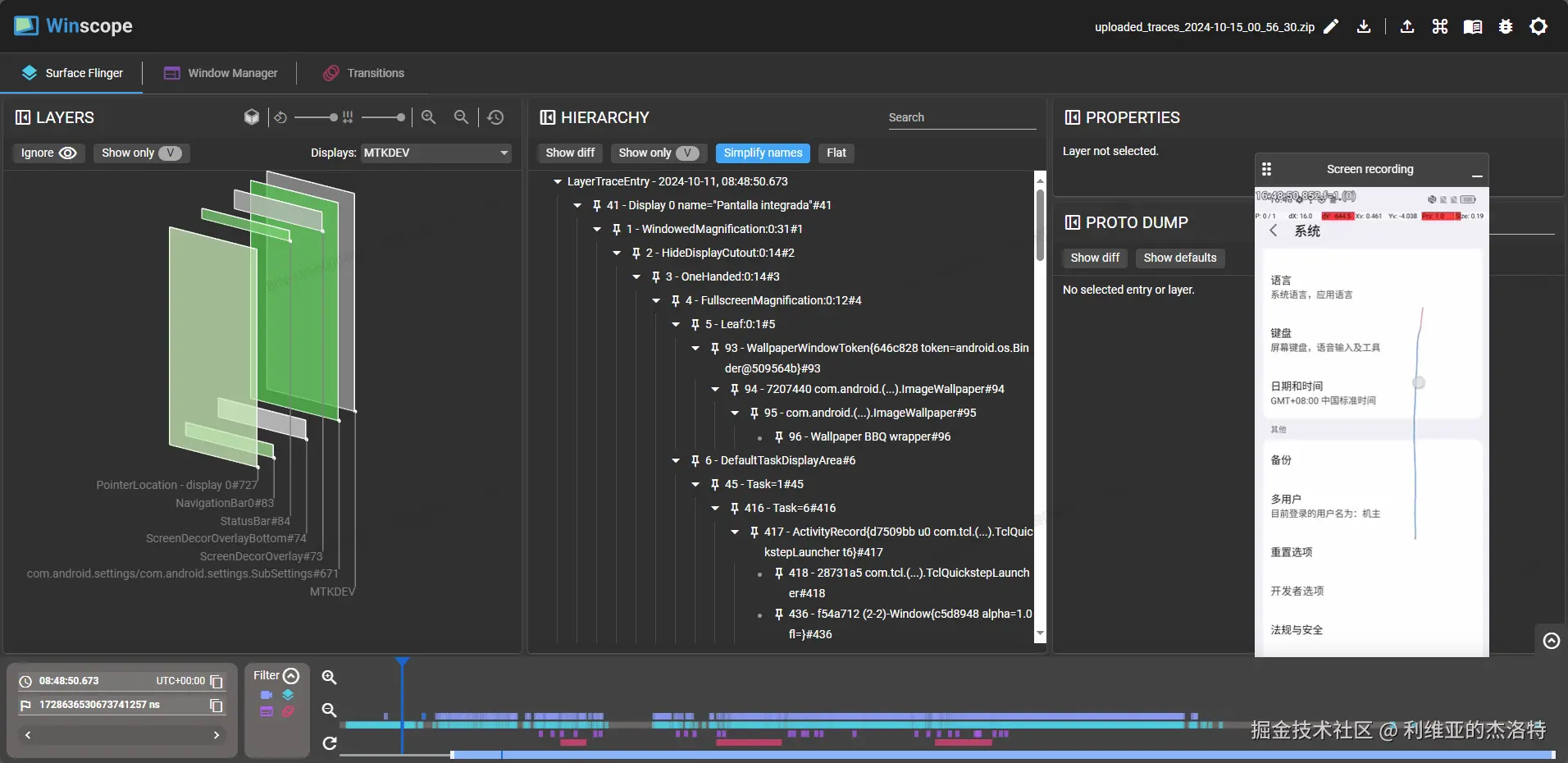The height and width of the screenshot is (763, 1568).
Task: Toggle Surface Flinger layers trace filter icon
Action: [288, 695]
